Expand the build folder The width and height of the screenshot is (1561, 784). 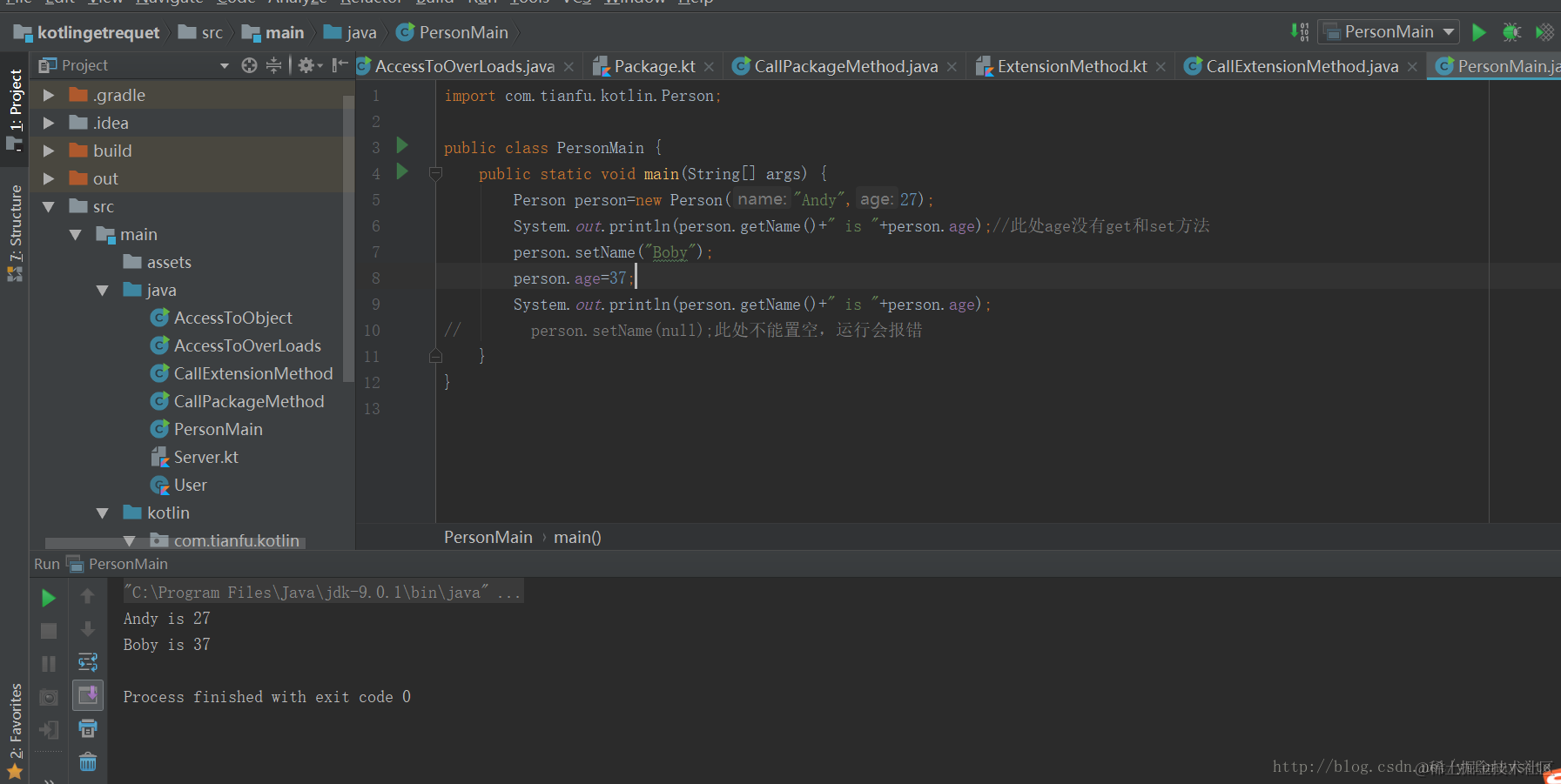pos(49,151)
